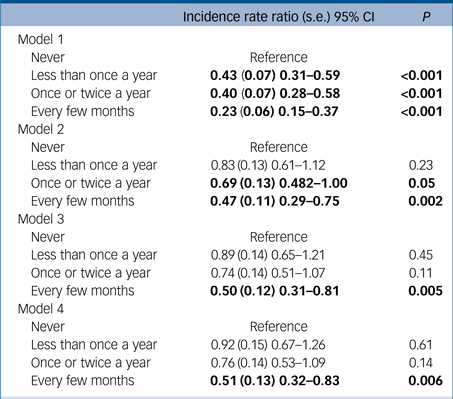453x399 pixels.
Task: Click the P value 0.002
Action: pyautogui.click(x=425, y=201)
